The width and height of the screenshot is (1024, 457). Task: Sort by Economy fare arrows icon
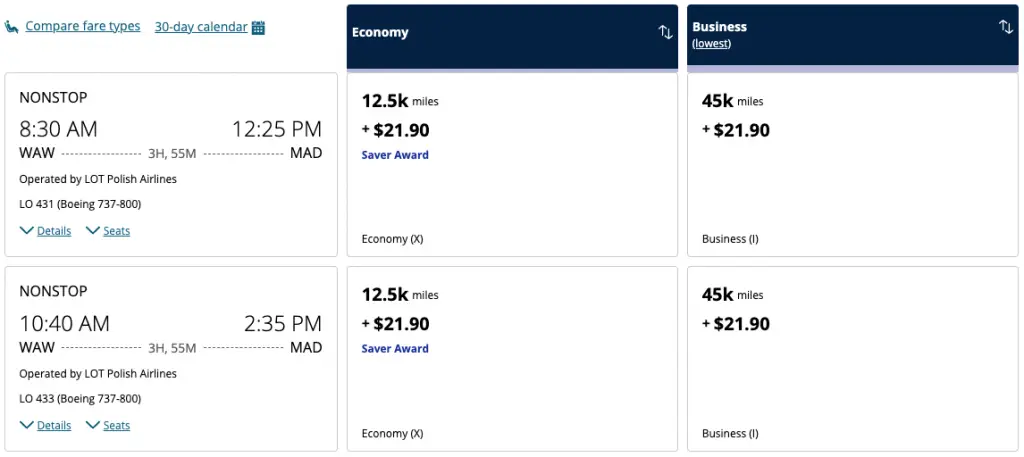[x=665, y=32]
